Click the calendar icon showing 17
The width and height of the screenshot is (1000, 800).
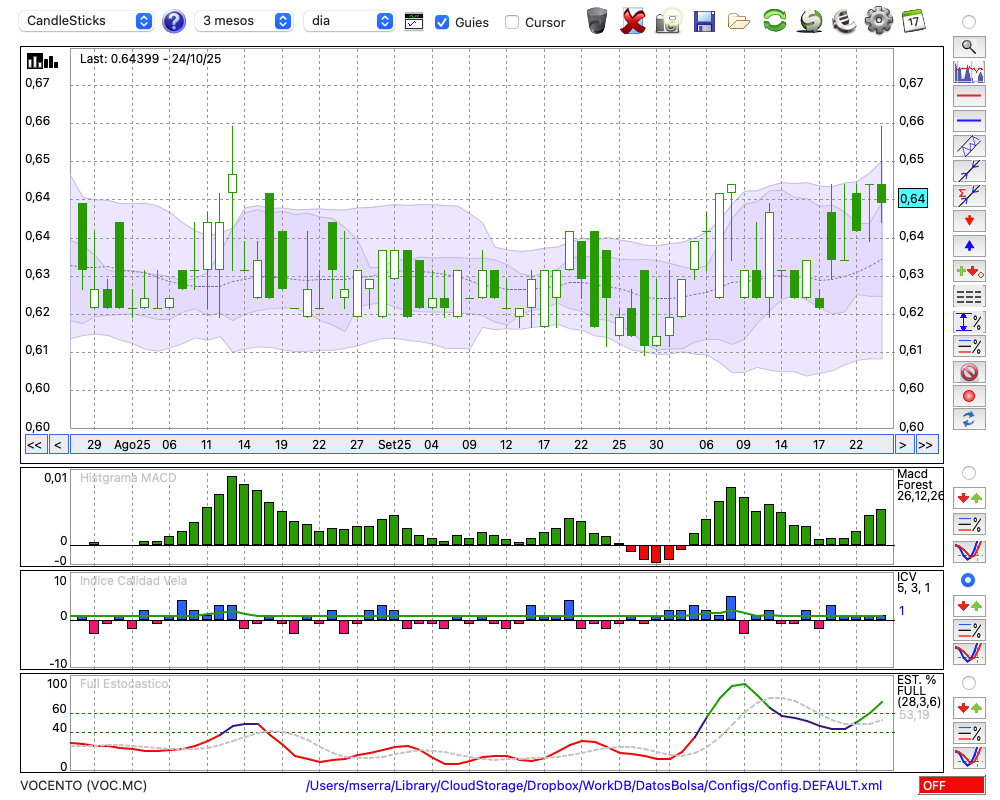(912, 20)
